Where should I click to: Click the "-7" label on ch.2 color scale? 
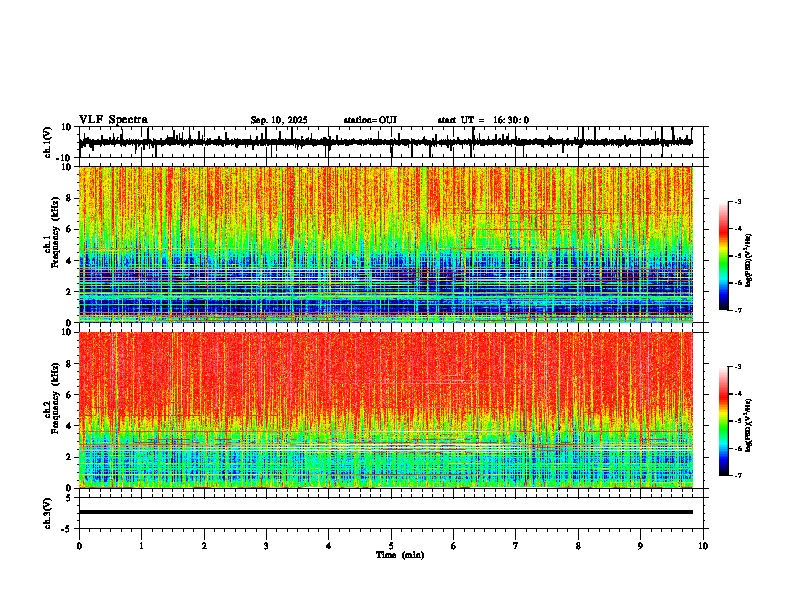[x=738, y=475]
